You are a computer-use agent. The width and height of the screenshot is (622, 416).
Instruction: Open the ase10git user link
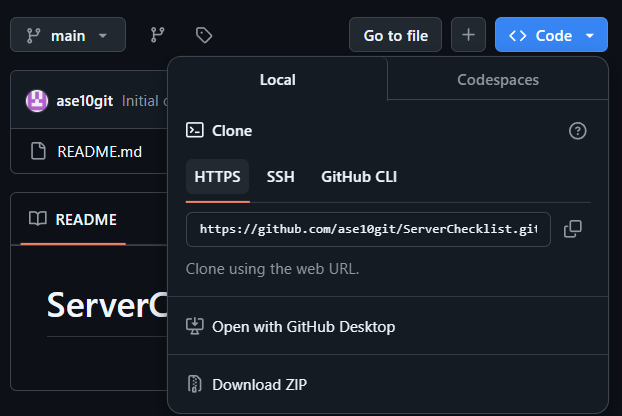pyautogui.click(x=84, y=101)
